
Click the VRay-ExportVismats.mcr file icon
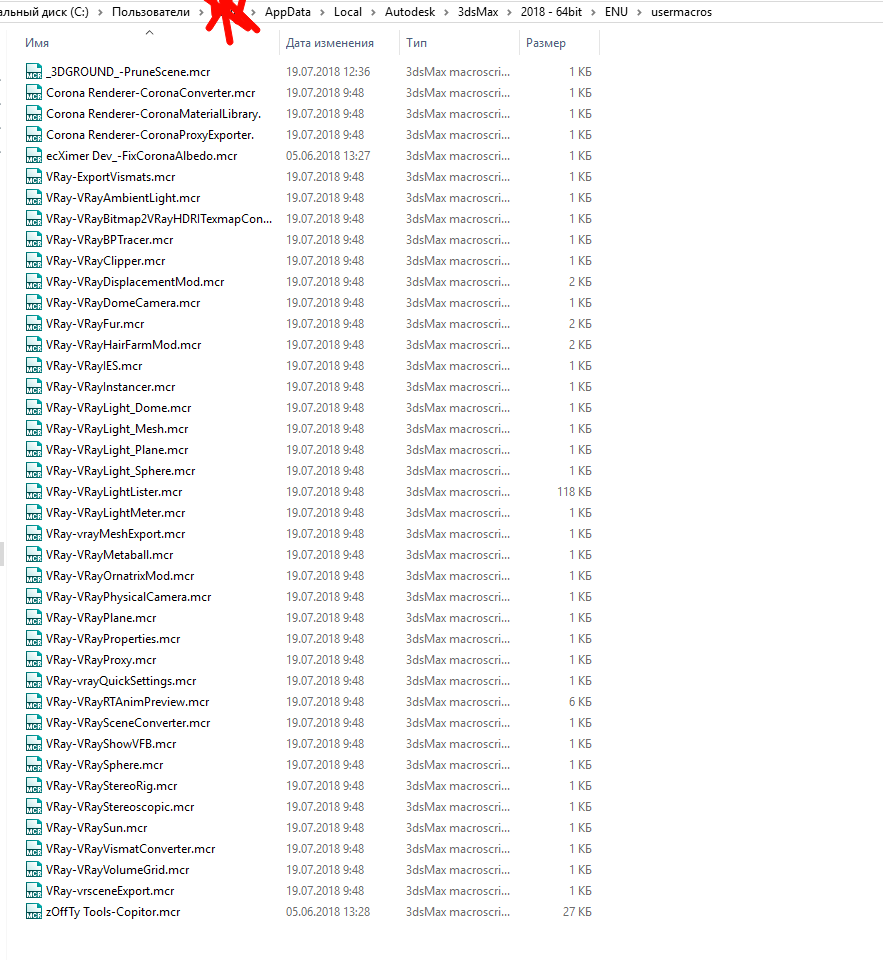34,177
